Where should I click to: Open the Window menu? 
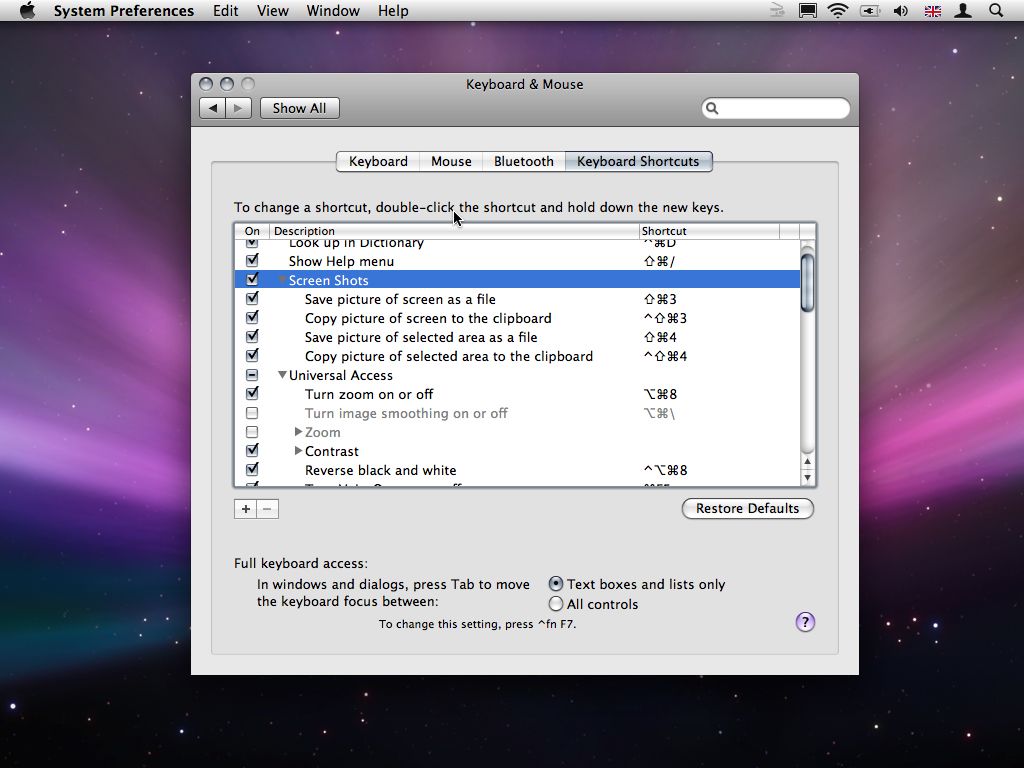tap(333, 10)
